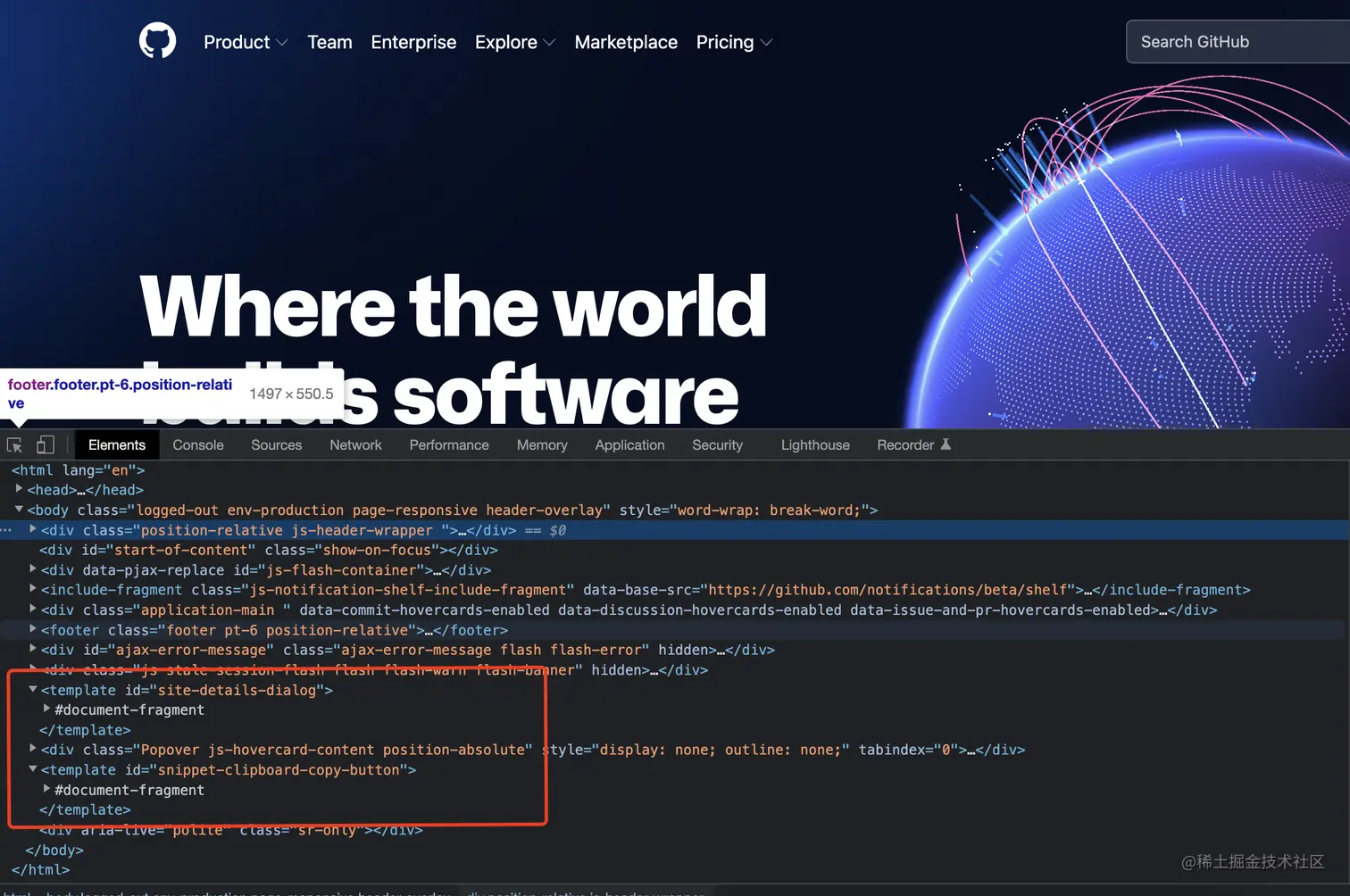Open the Enterprise link
The width and height of the screenshot is (1350, 896).
pyautogui.click(x=413, y=42)
